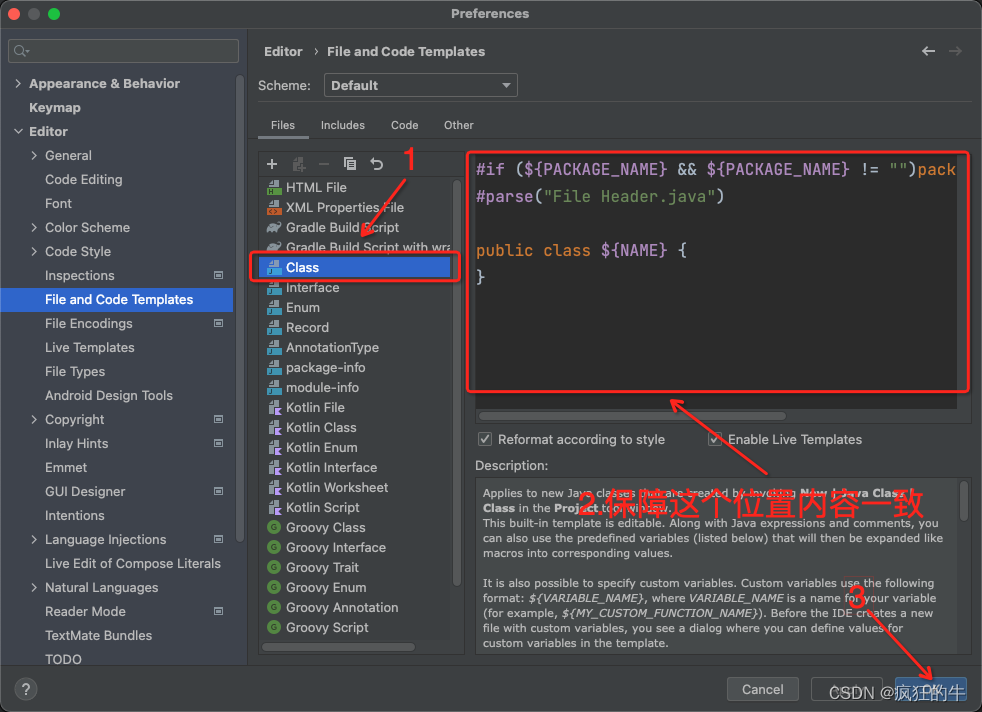The width and height of the screenshot is (982, 712).
Task: Click the Reader Mode project-level icon
Action: click(219, 611)
